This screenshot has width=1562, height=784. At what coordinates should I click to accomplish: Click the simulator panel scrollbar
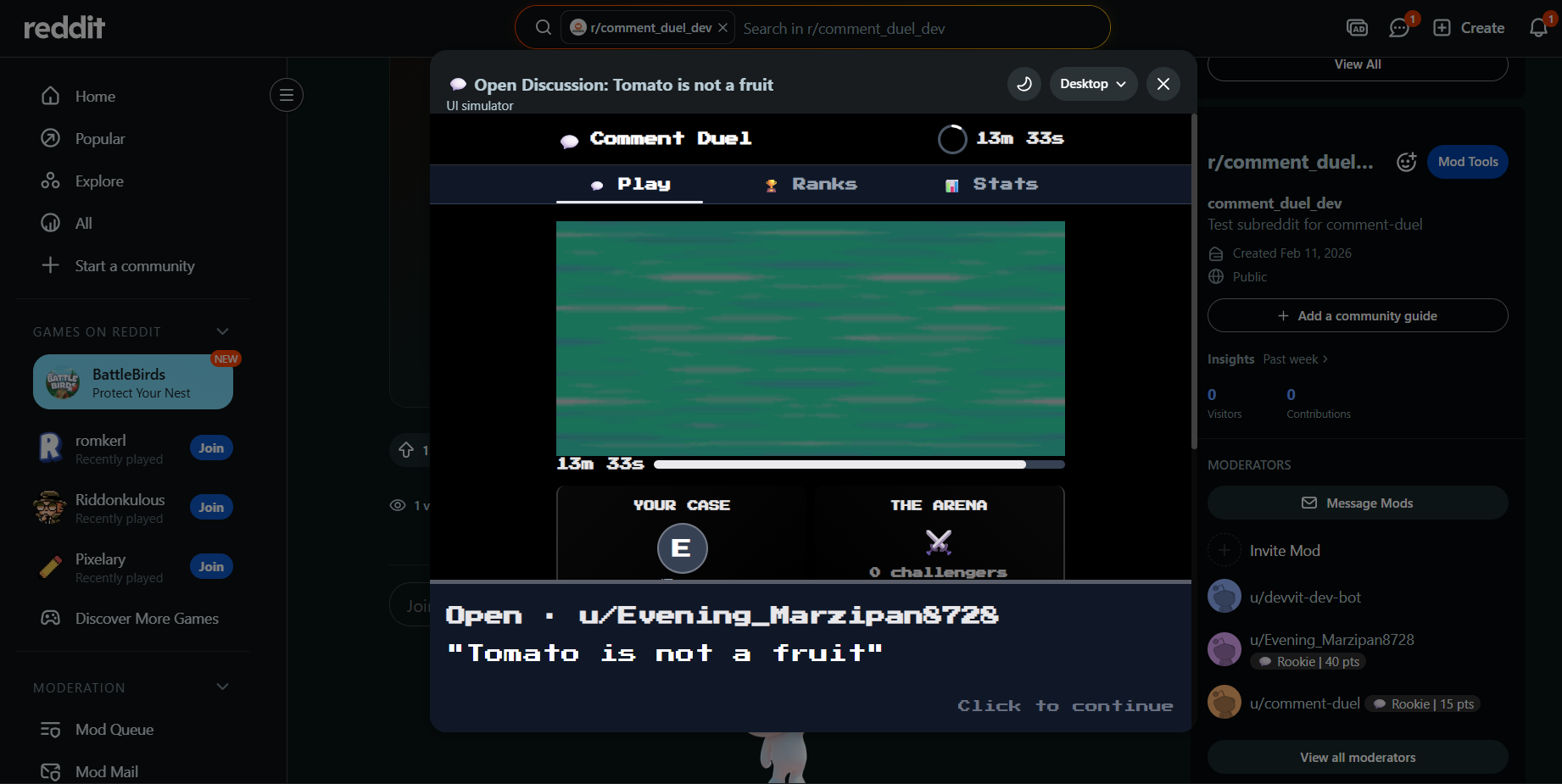[x=1194, y=282]
